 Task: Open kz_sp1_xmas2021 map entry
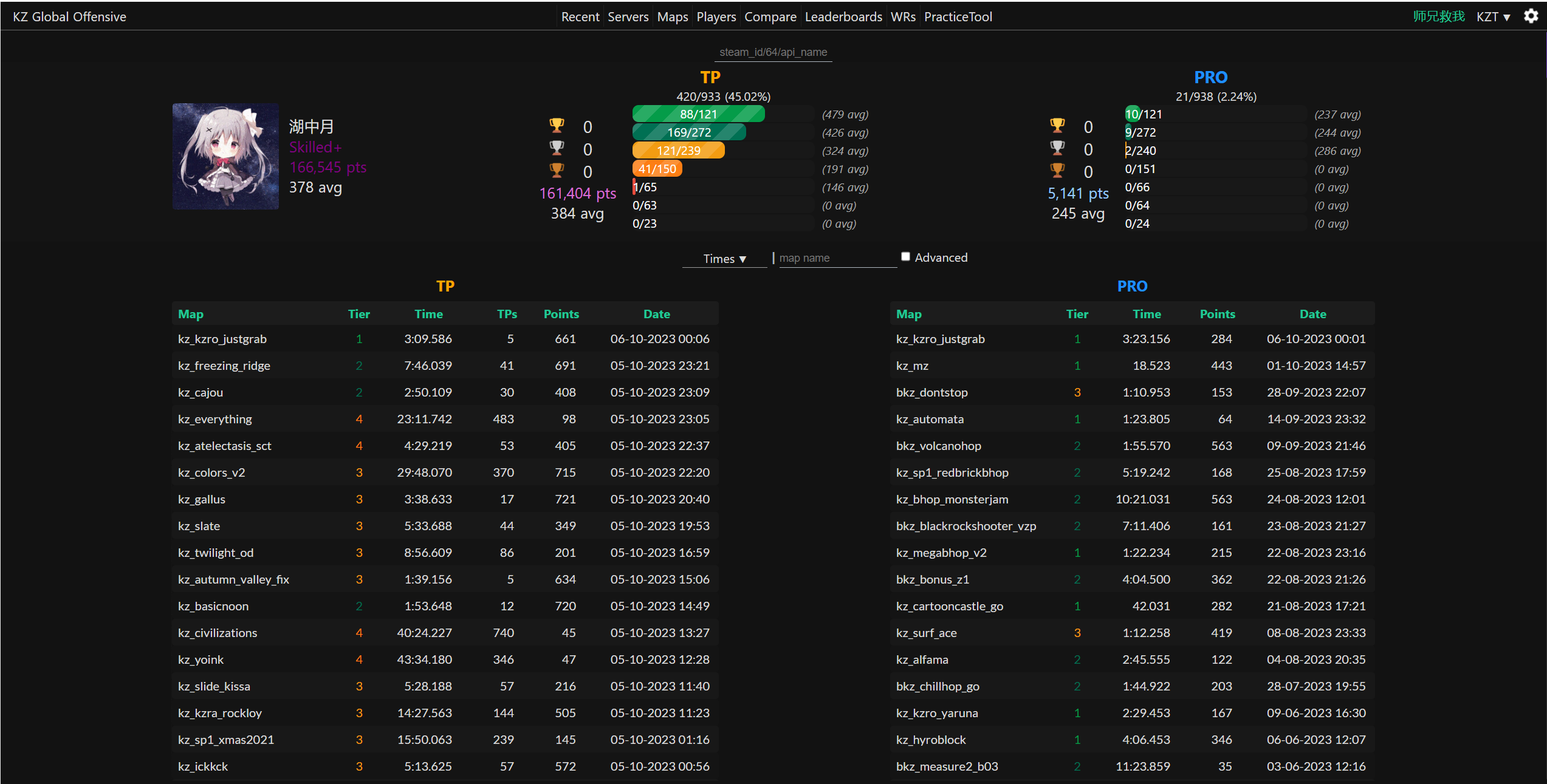coord(226,740)
